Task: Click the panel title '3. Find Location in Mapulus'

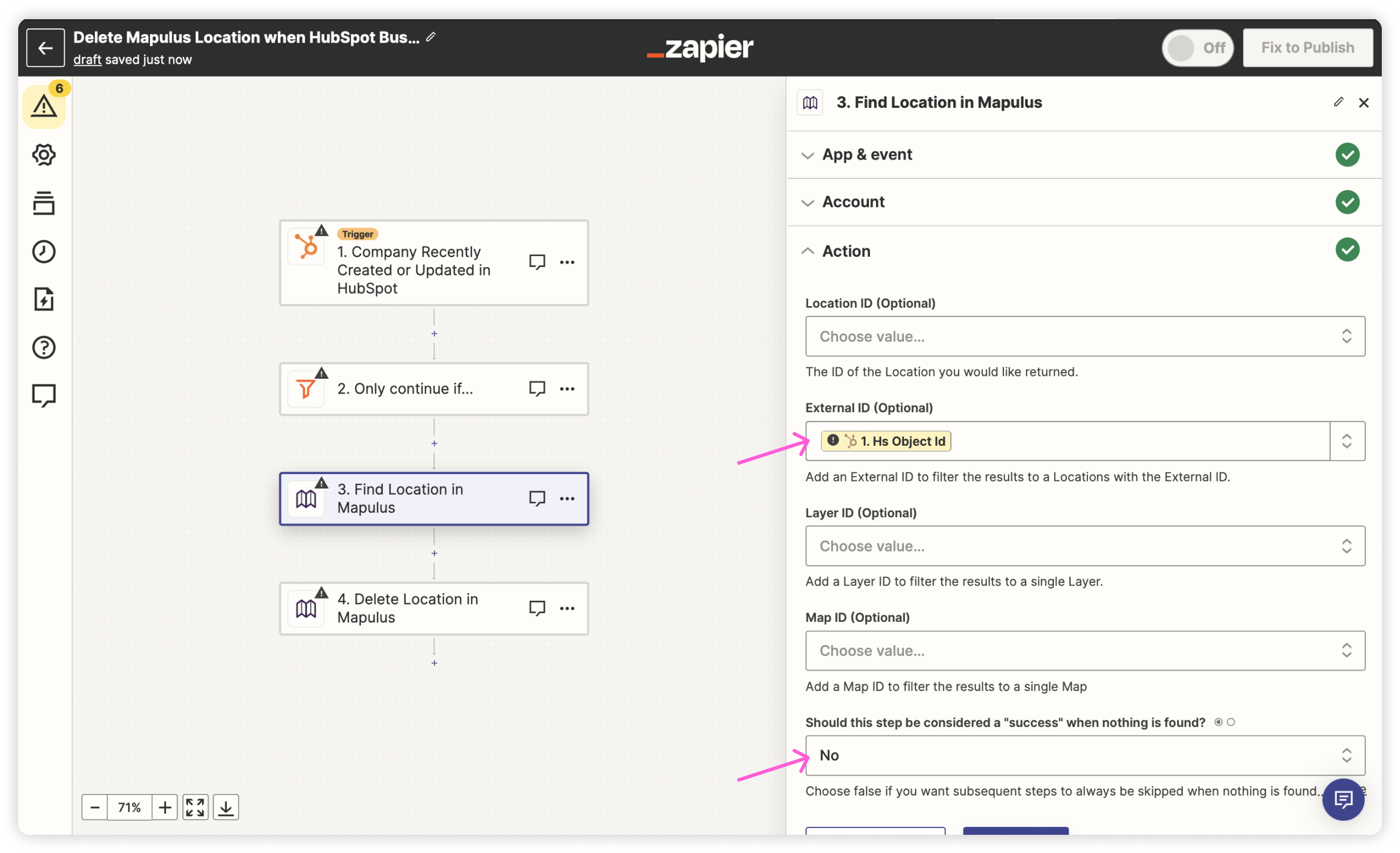Action: [x=939, y=102]
